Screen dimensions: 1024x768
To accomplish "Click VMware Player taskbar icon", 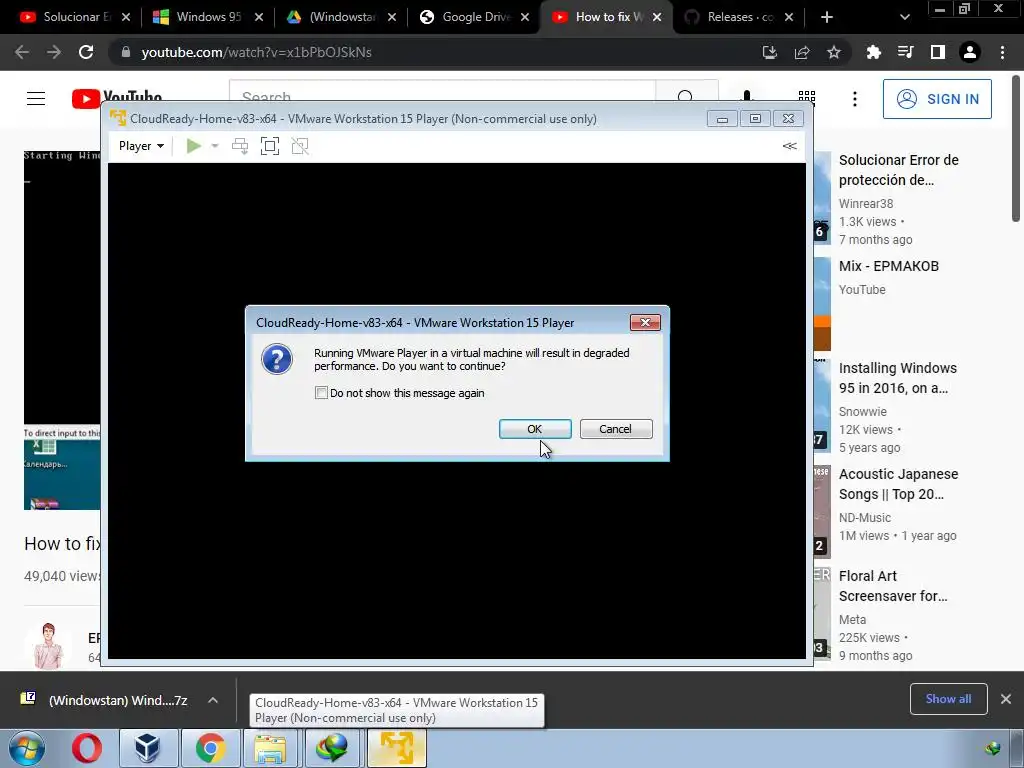I will 396,748.
